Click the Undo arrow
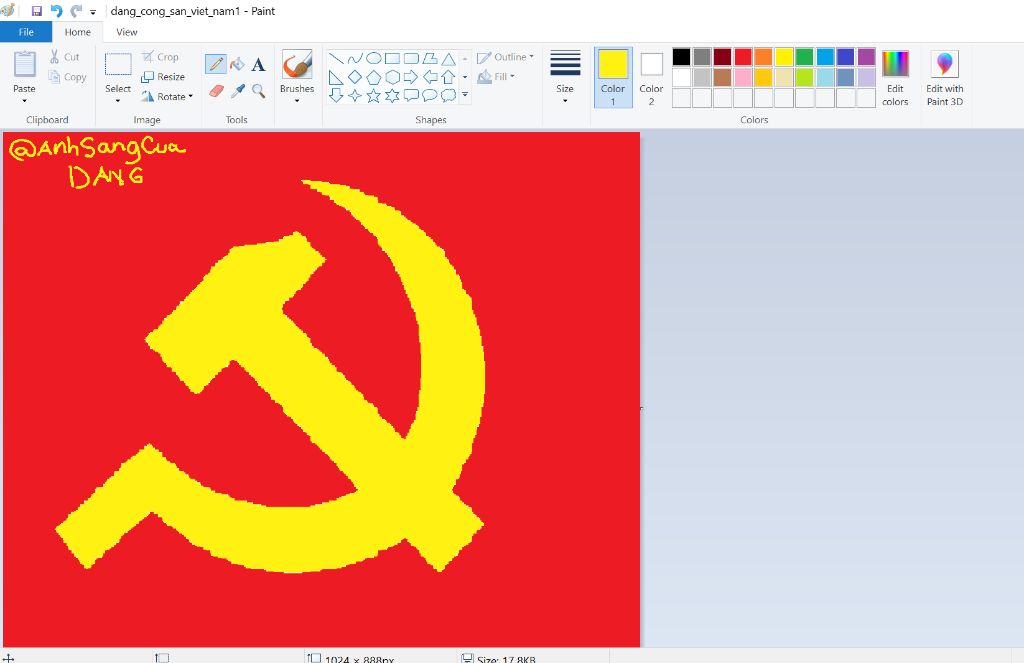 (56, 11)
